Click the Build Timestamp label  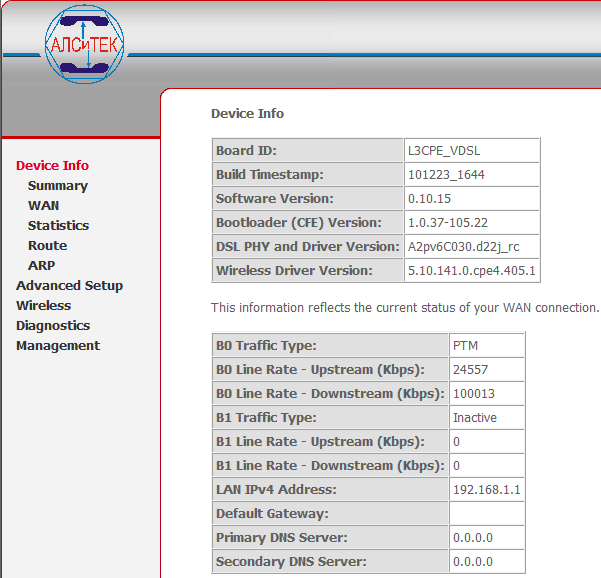point(270,175)
